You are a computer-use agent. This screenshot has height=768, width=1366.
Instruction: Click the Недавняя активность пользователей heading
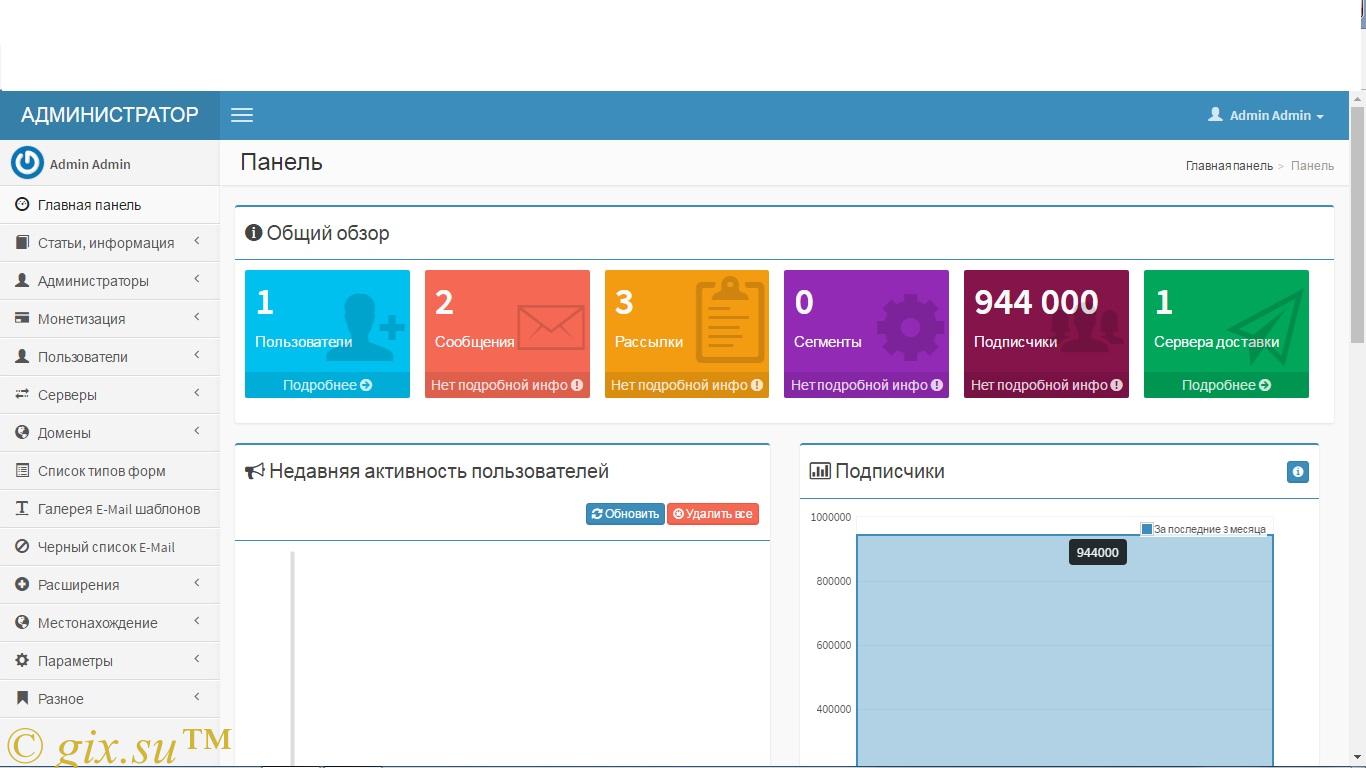427,471
